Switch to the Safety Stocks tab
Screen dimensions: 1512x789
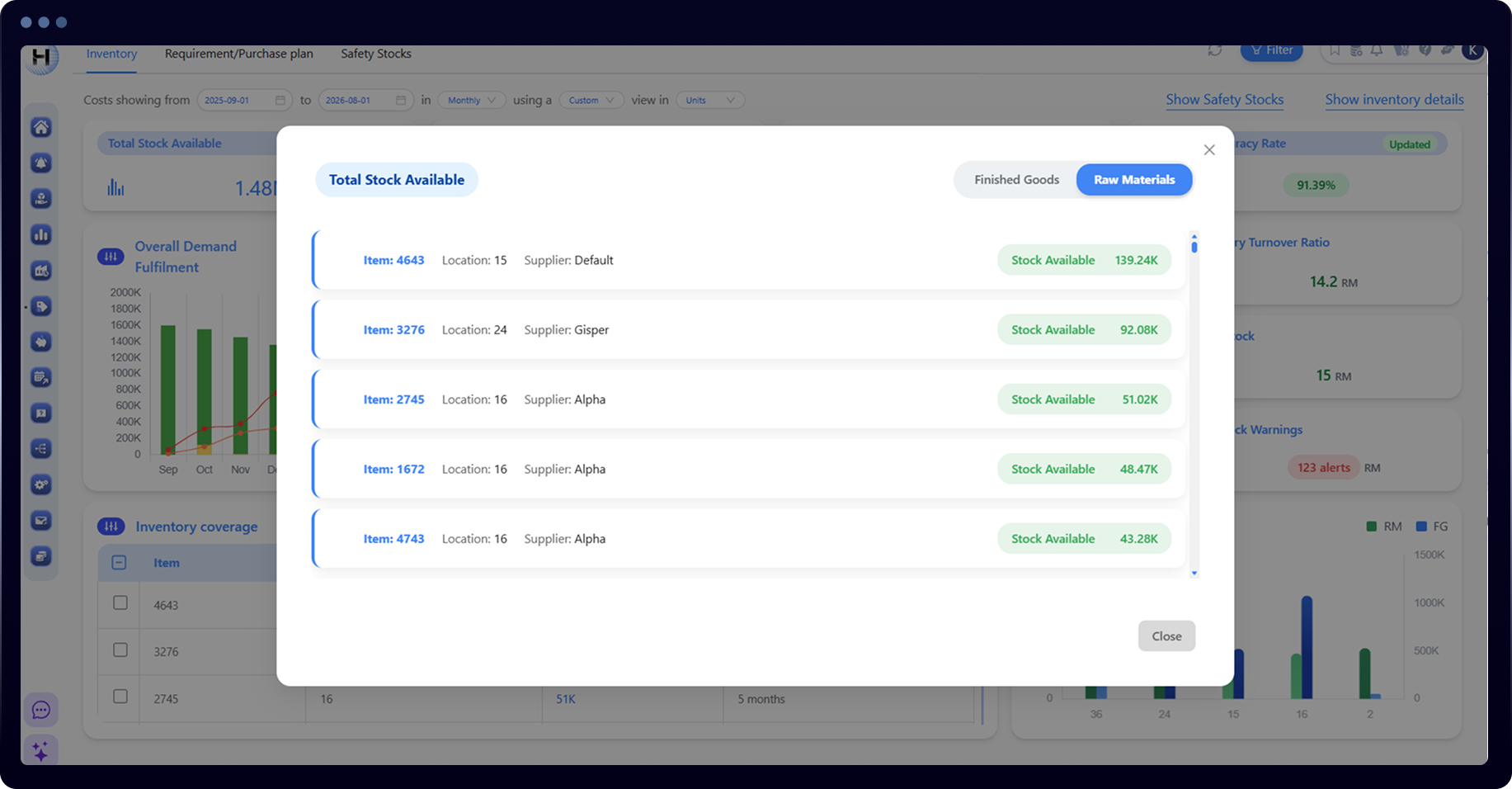[376, 54]
